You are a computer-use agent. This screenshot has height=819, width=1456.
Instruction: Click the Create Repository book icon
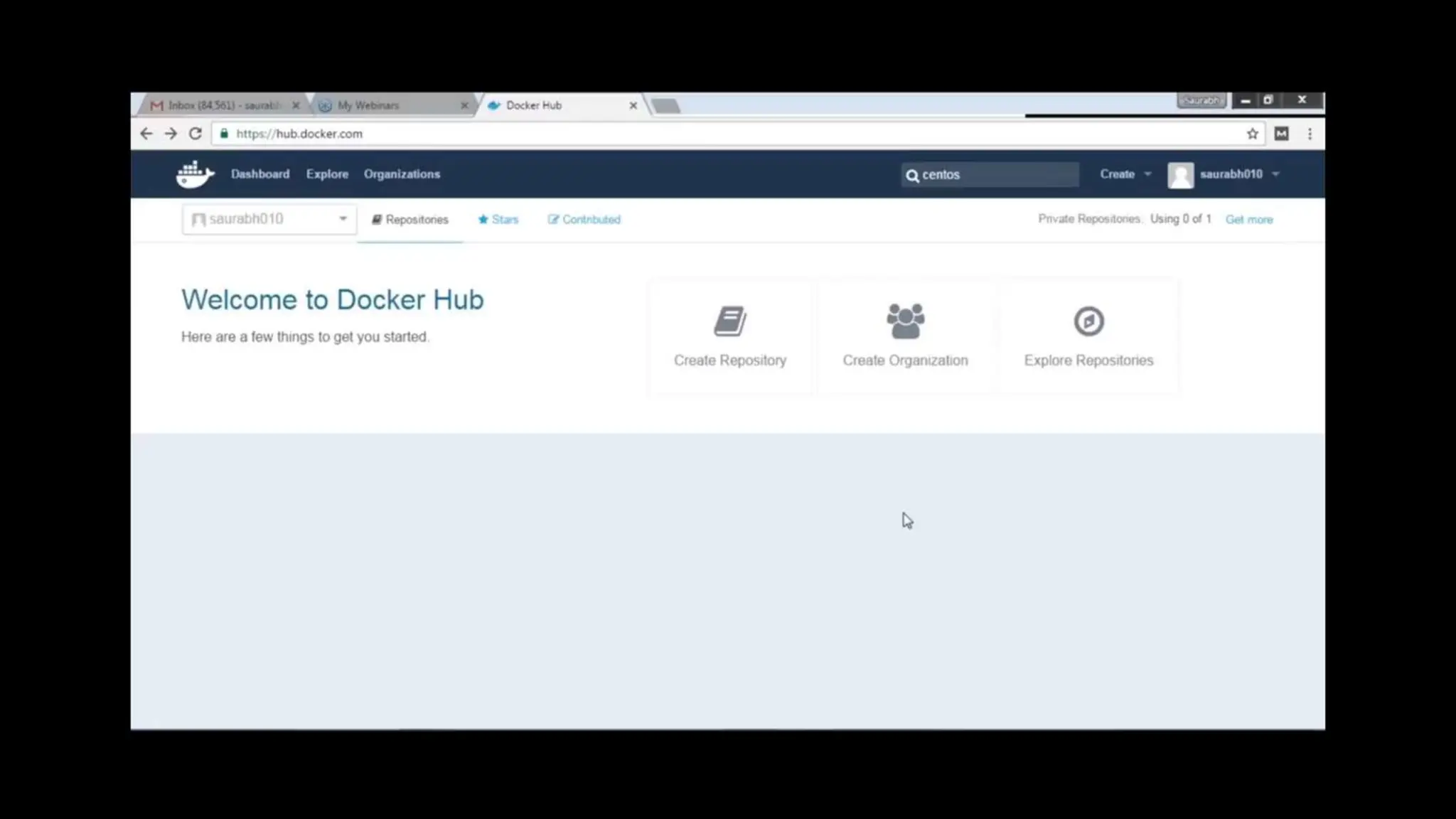pos(730,321)
